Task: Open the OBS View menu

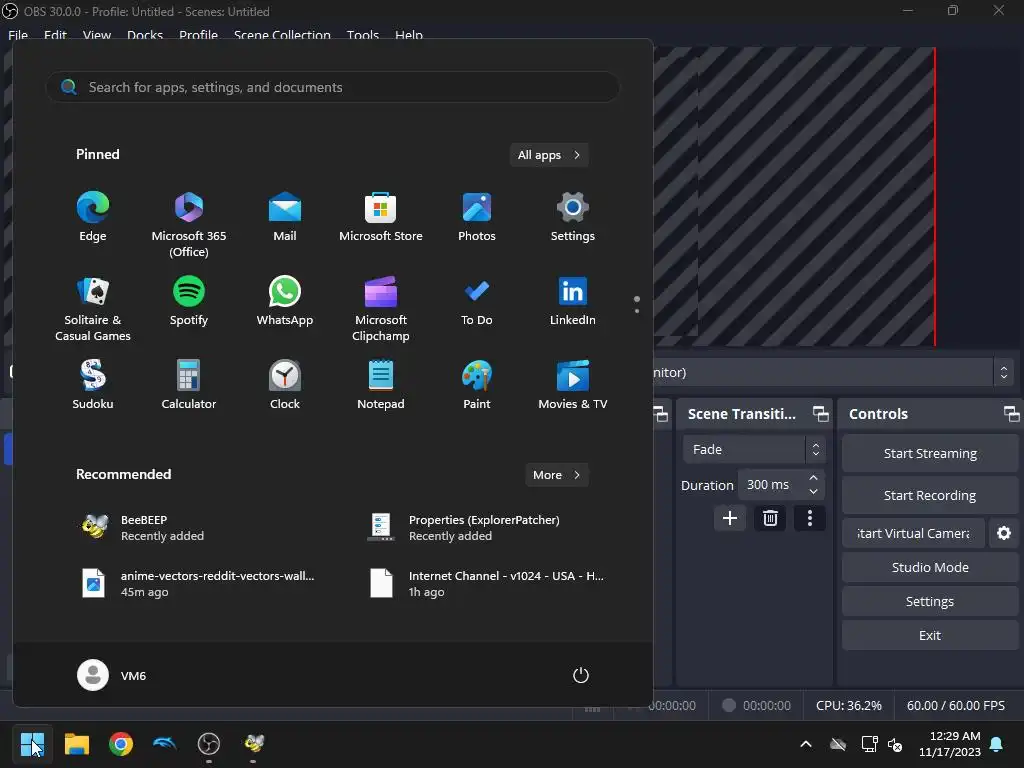Action: coord(97,35)
